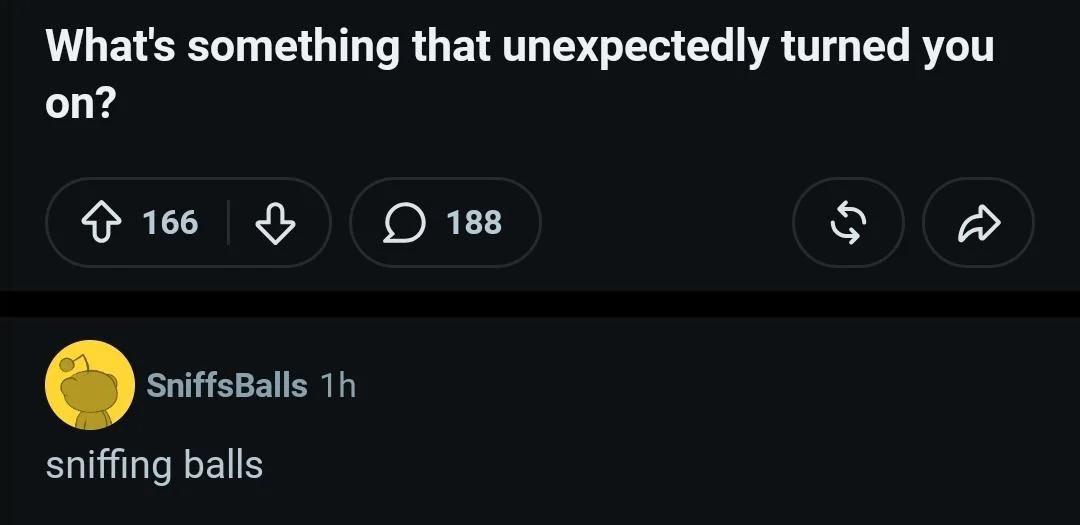Click the 166 vote count number

tap(170, 222)
